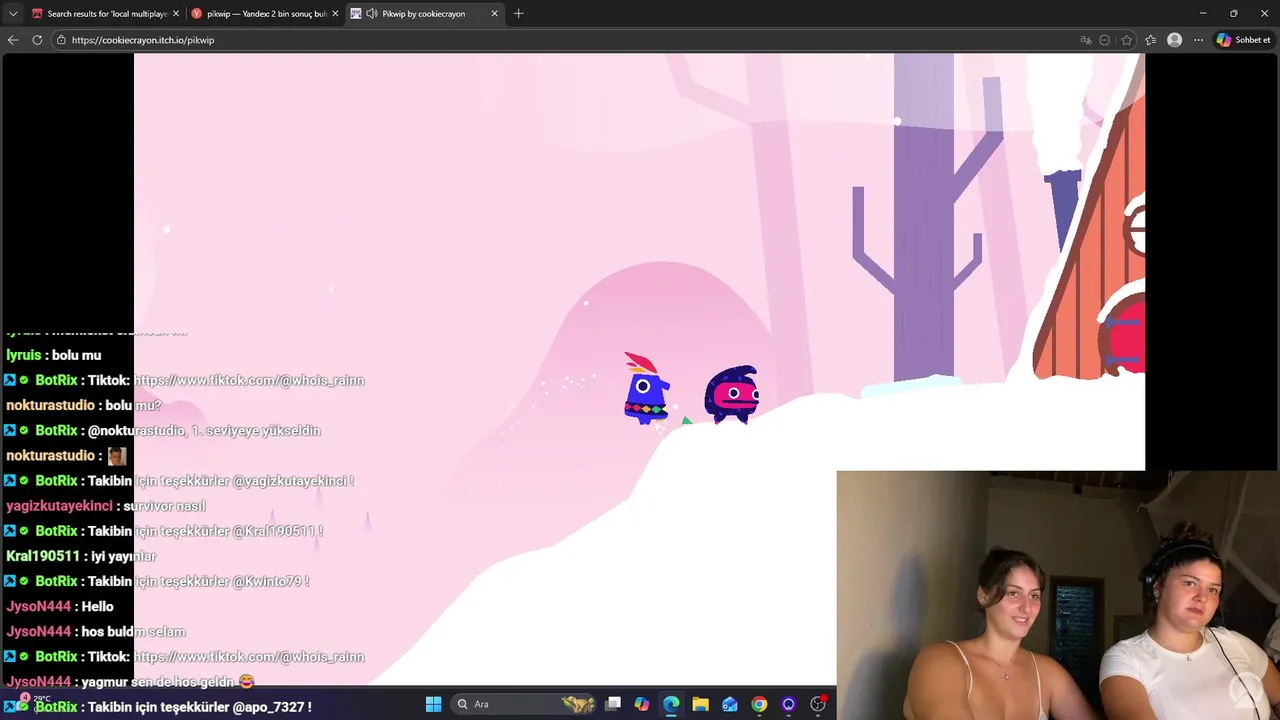1280x720 pixels.
Task: Click the blue bird character with red crest
Action: coord(645,389)
